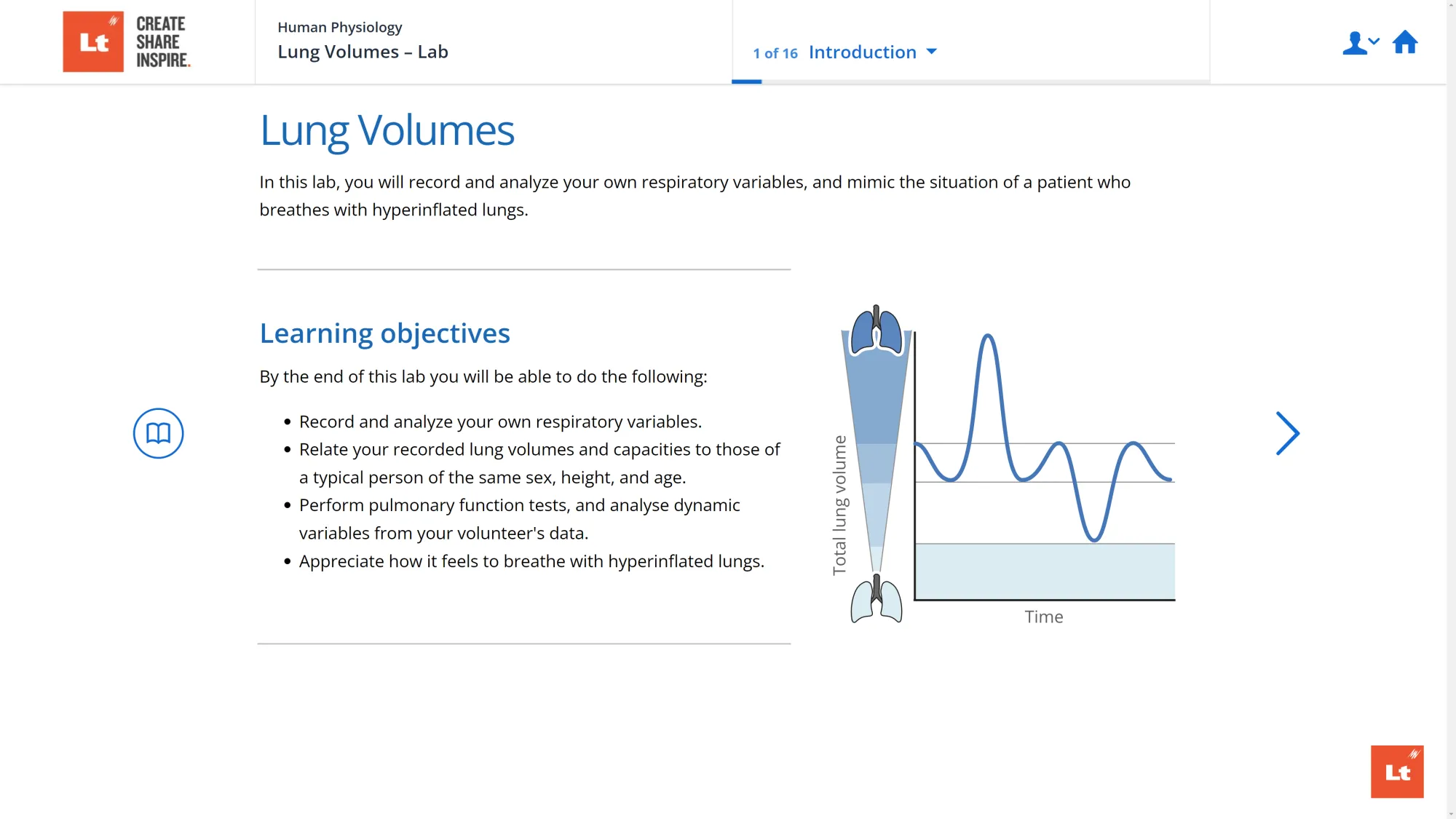This screenshot has height=819, width=1456.
Task: Select the Introduction tab label
Action: [x=862, y=52]
